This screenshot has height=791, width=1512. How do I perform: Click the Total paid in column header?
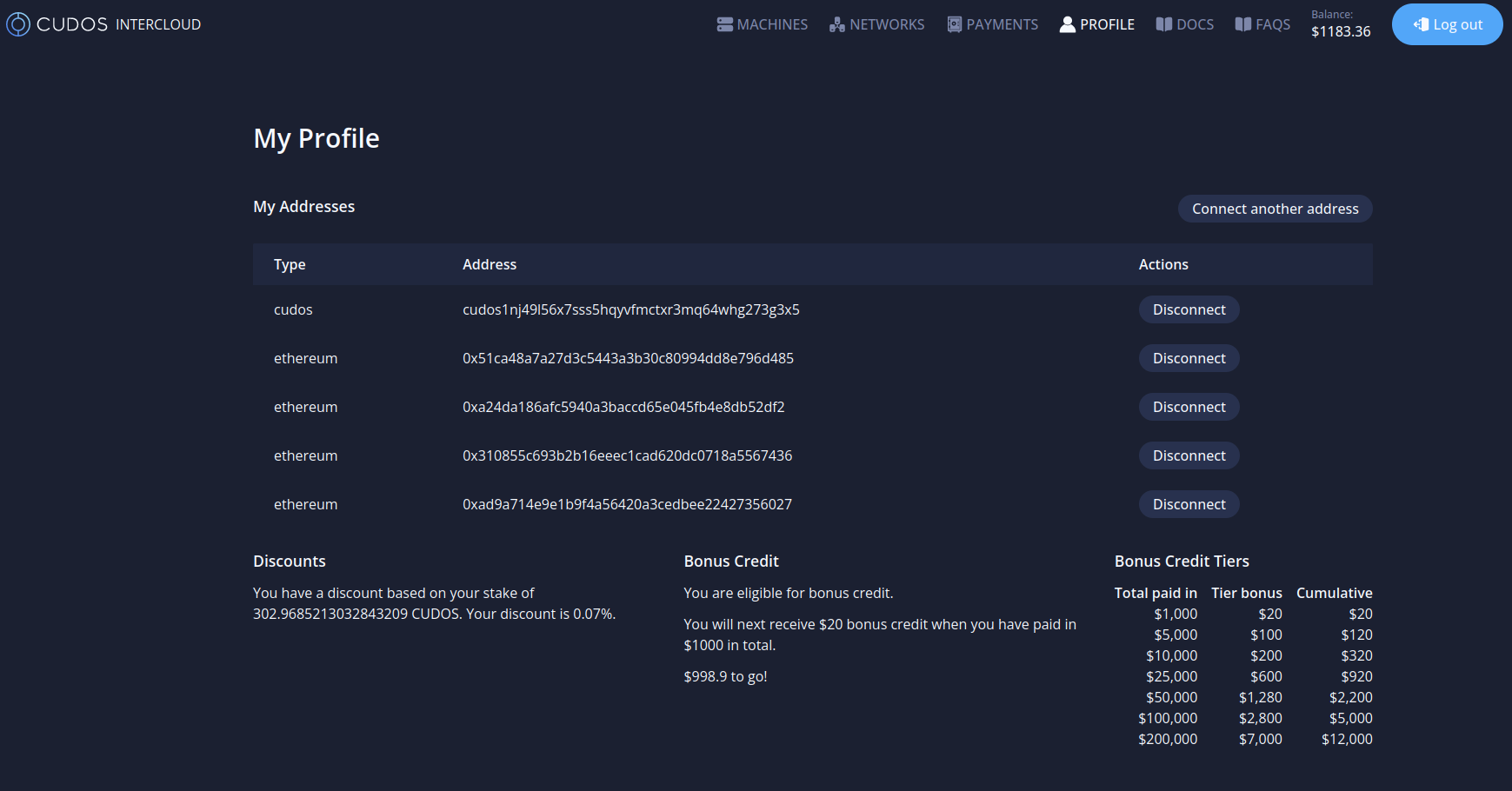click(x=1156, y=593)
